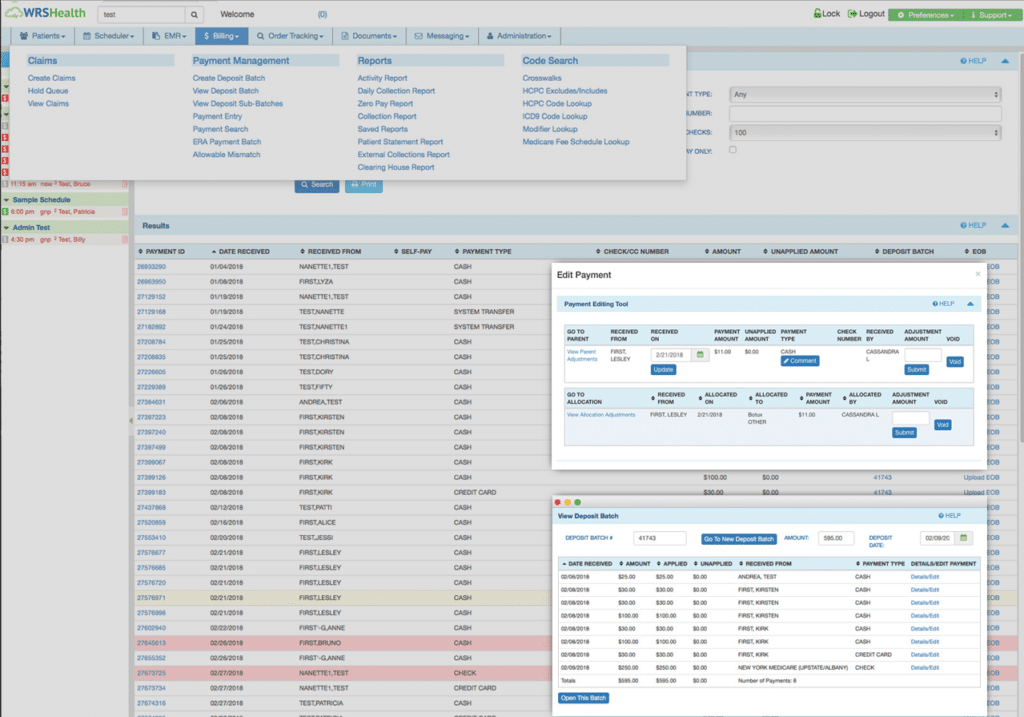Toggle the Self-Pay Only checkbox

pos(733,150)
